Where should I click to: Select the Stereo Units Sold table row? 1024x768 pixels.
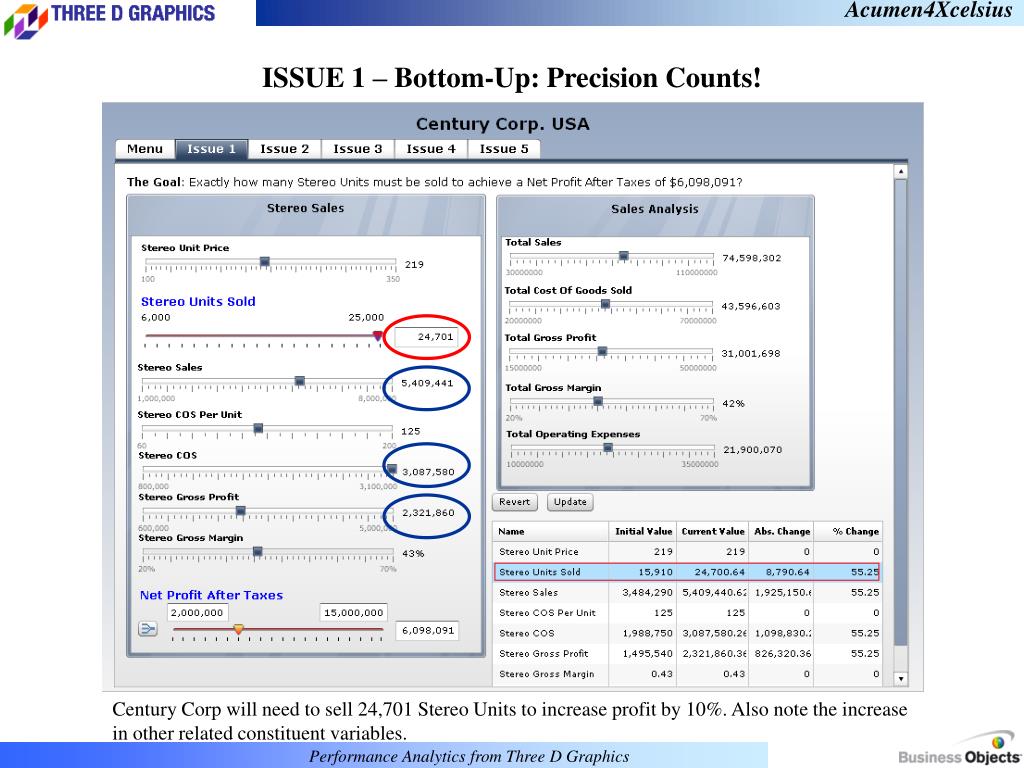(x=687, y=572)
